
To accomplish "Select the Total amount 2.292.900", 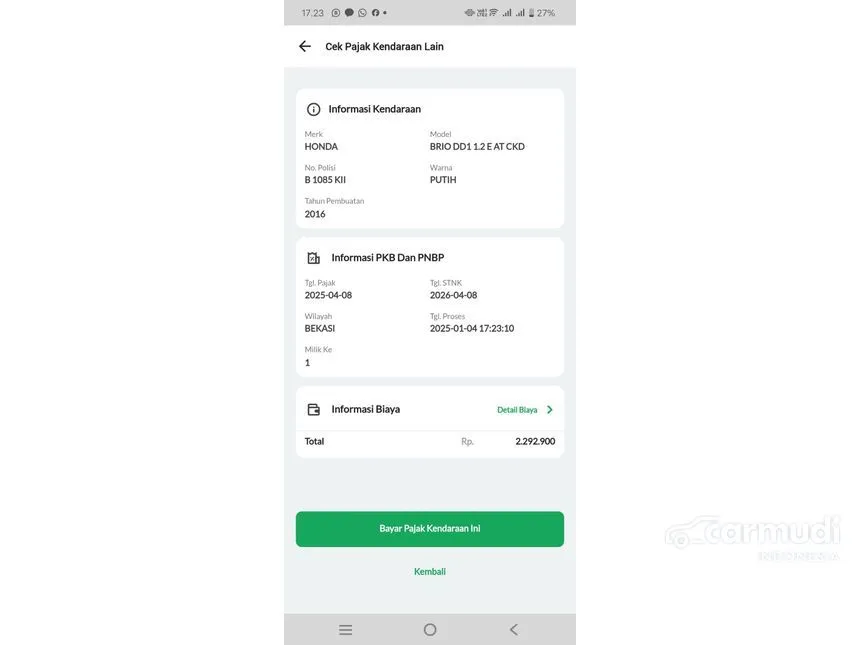I will [535, 442].
